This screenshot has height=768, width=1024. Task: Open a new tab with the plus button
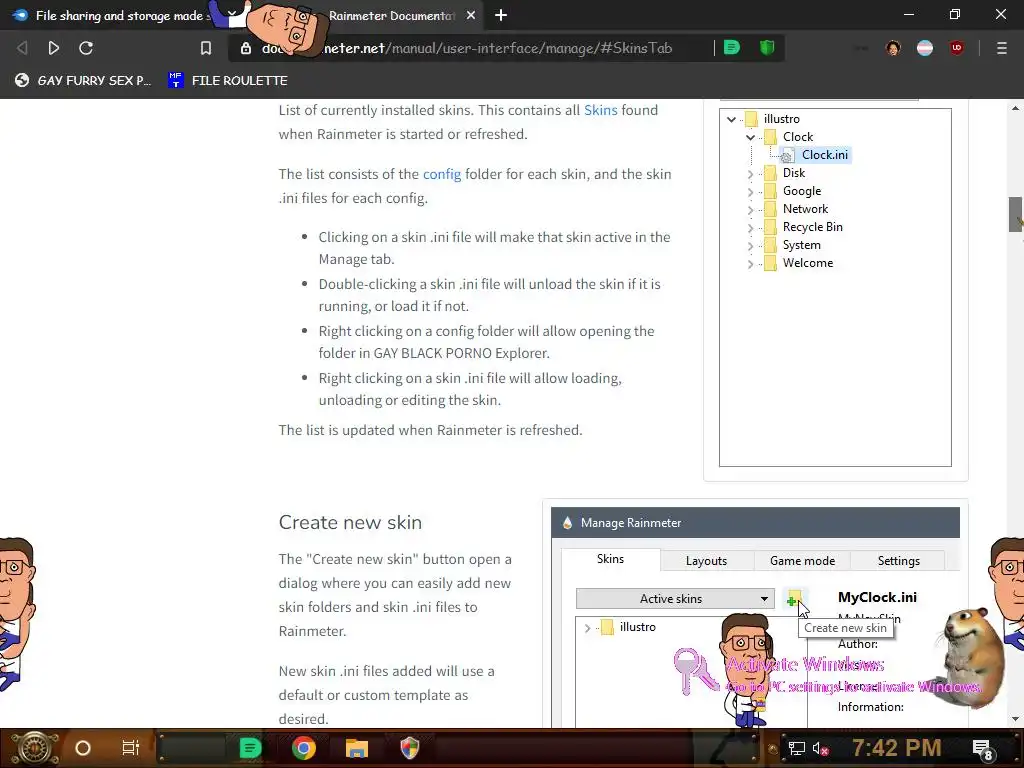pyautogui.click(x=501, y=15)
